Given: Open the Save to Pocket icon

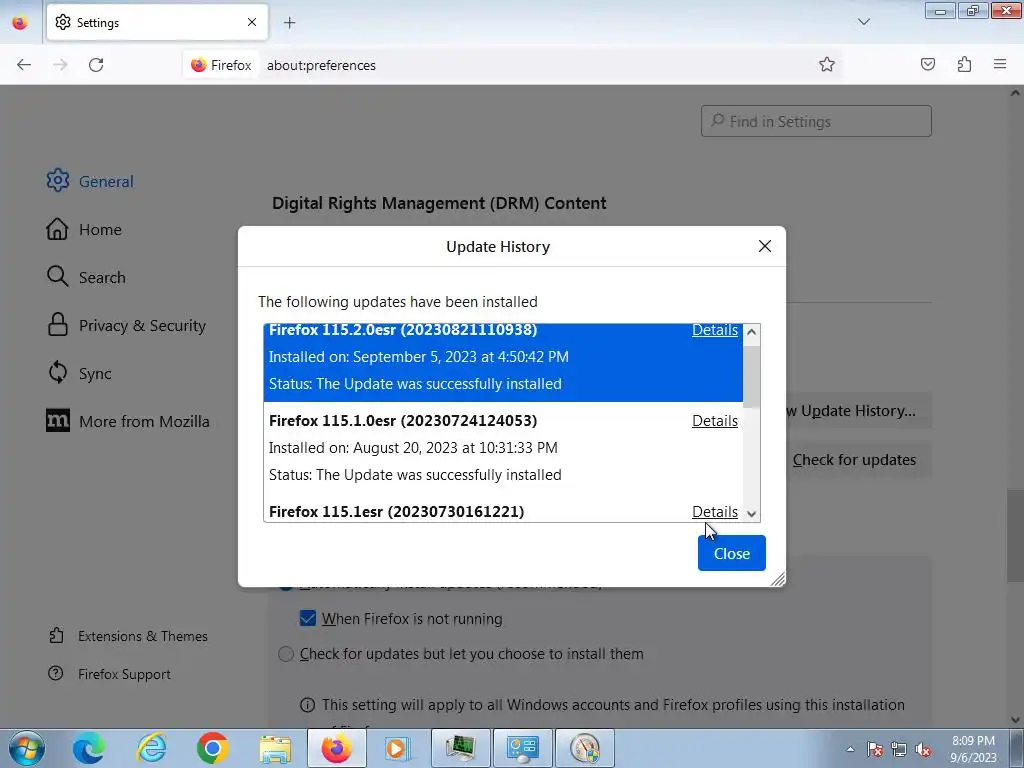Looking at the screenshot, I should click(927, 64).
